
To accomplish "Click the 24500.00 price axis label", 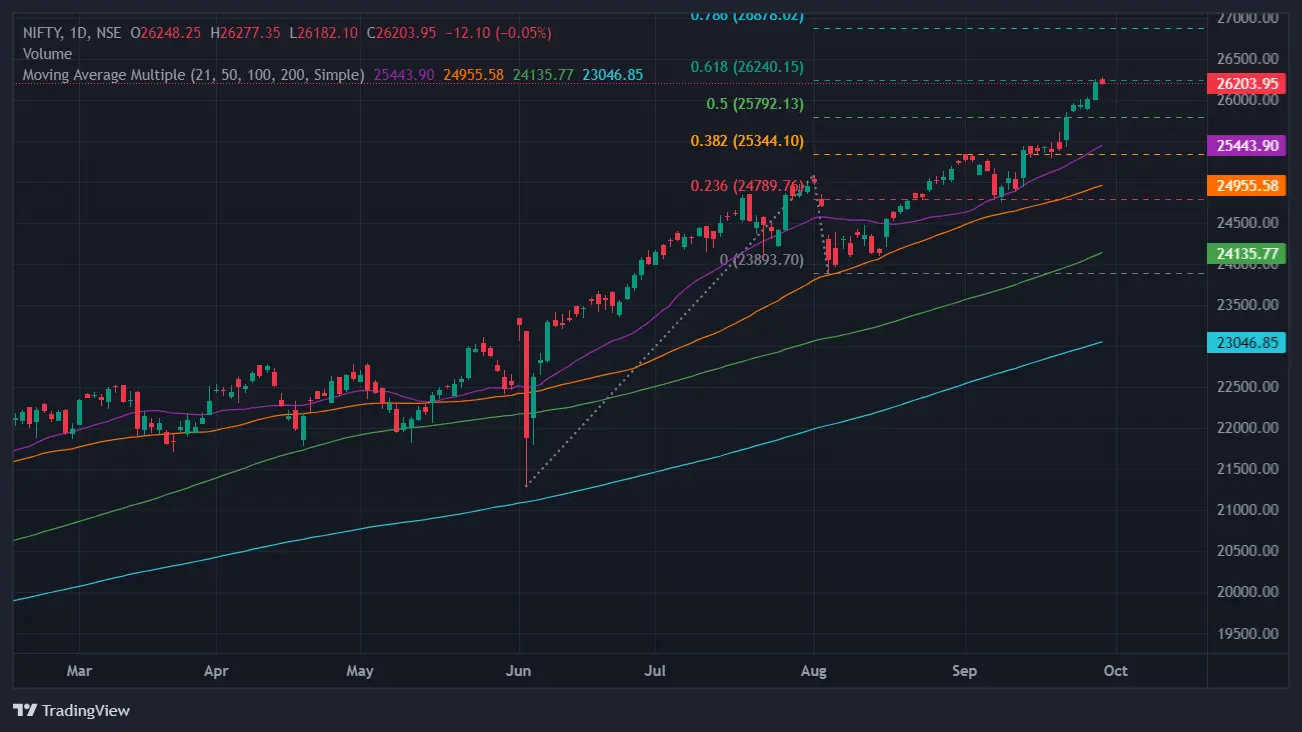I will point(1248,223).
